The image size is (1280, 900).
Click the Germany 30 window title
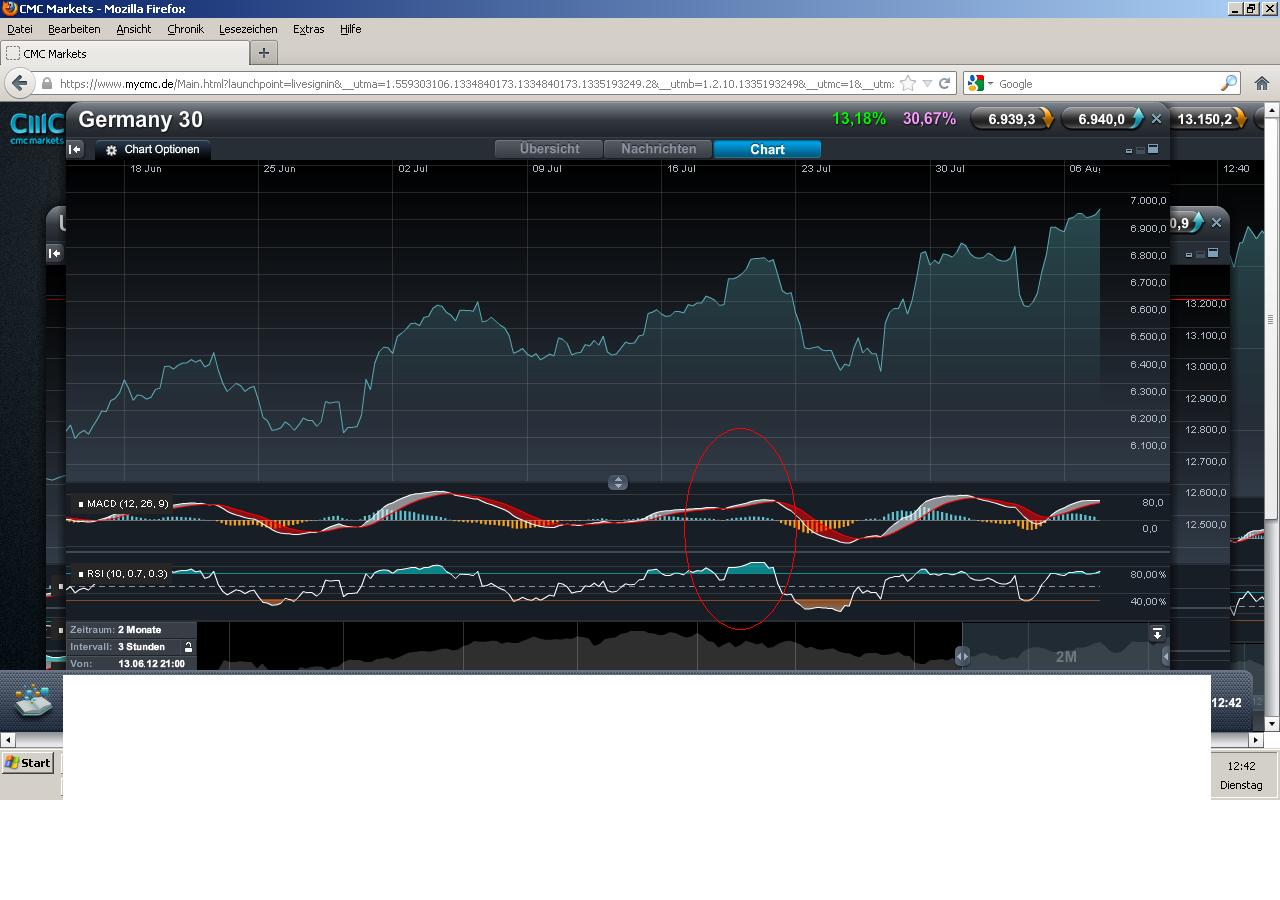pyautogui.click(x=140, y=119)
